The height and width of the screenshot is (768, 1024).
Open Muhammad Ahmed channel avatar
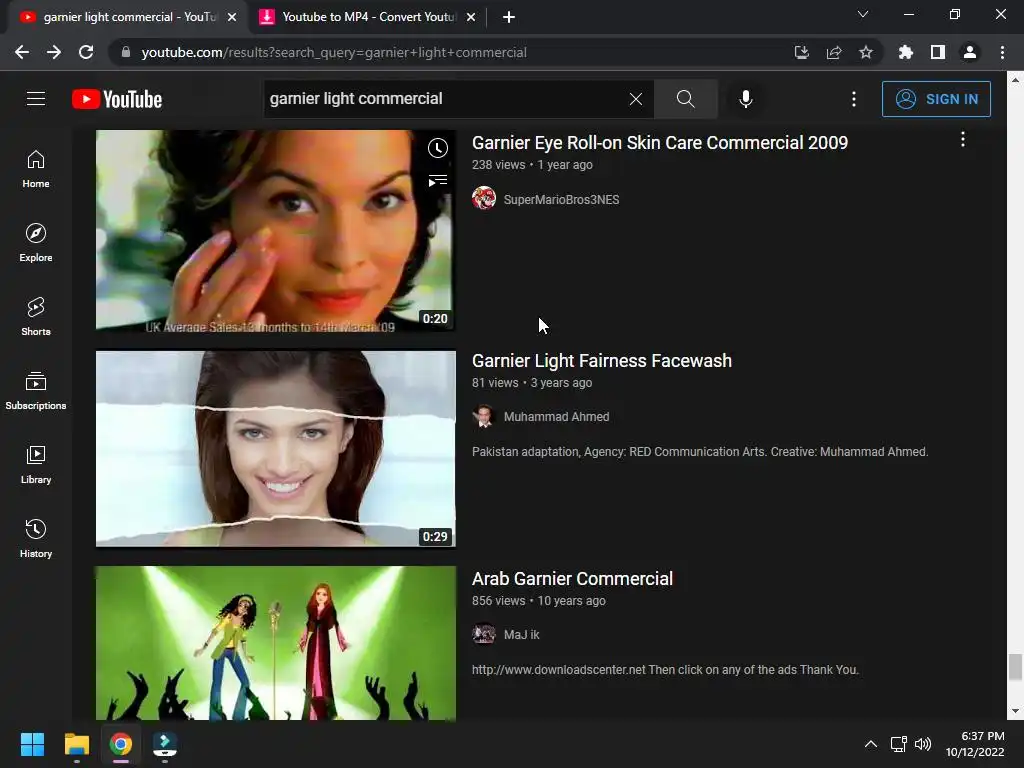(x=484, y=416)
